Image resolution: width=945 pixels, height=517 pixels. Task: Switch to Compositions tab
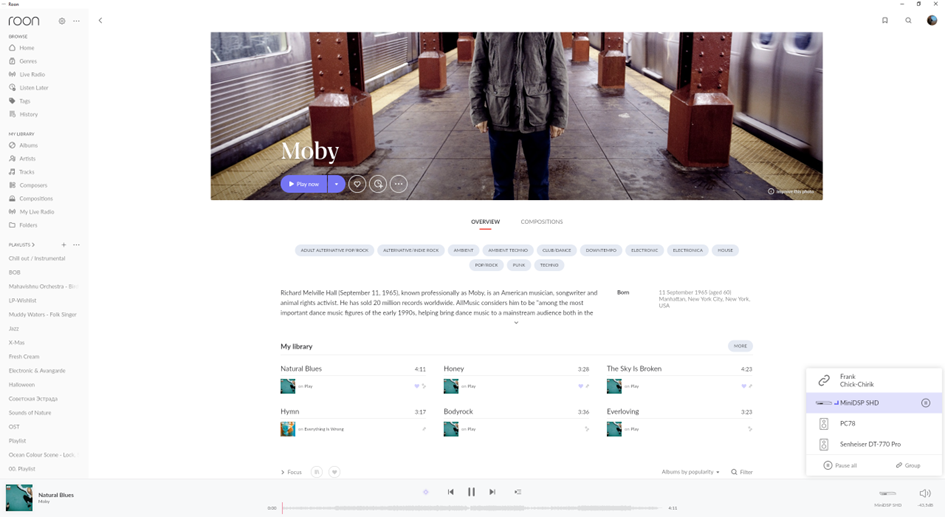pyautogui.click(x=542, y=222)
